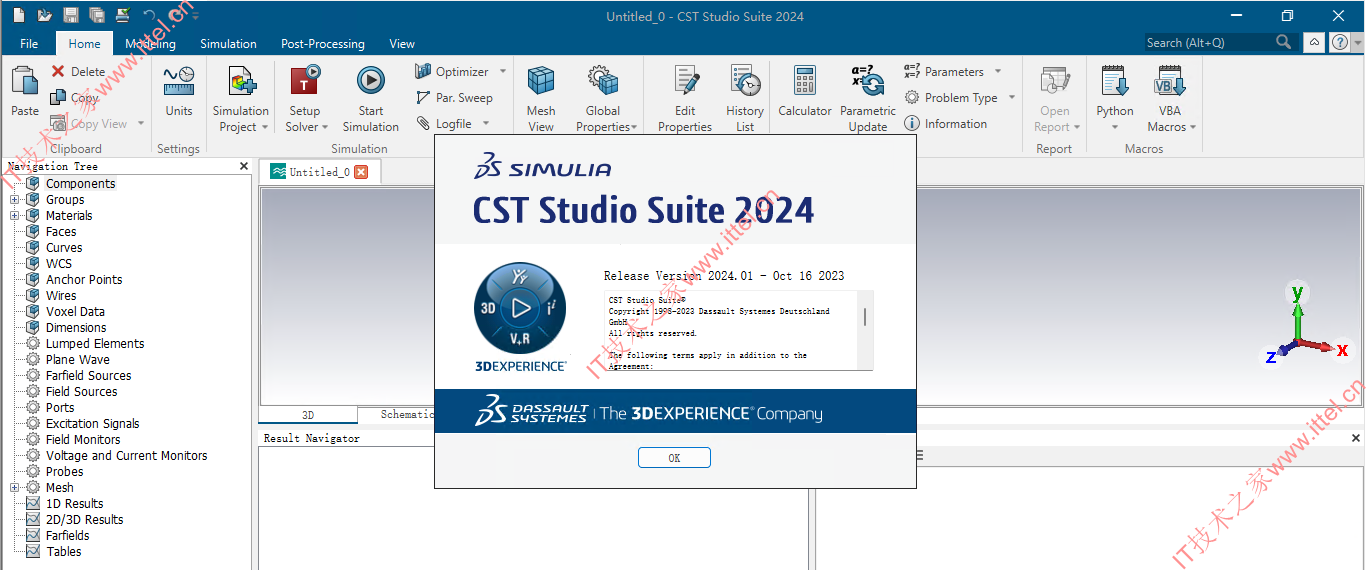Open the Setup Solver dropdown arrow
The height and width of the screenshot is (570, 1366).
point(326,128)
